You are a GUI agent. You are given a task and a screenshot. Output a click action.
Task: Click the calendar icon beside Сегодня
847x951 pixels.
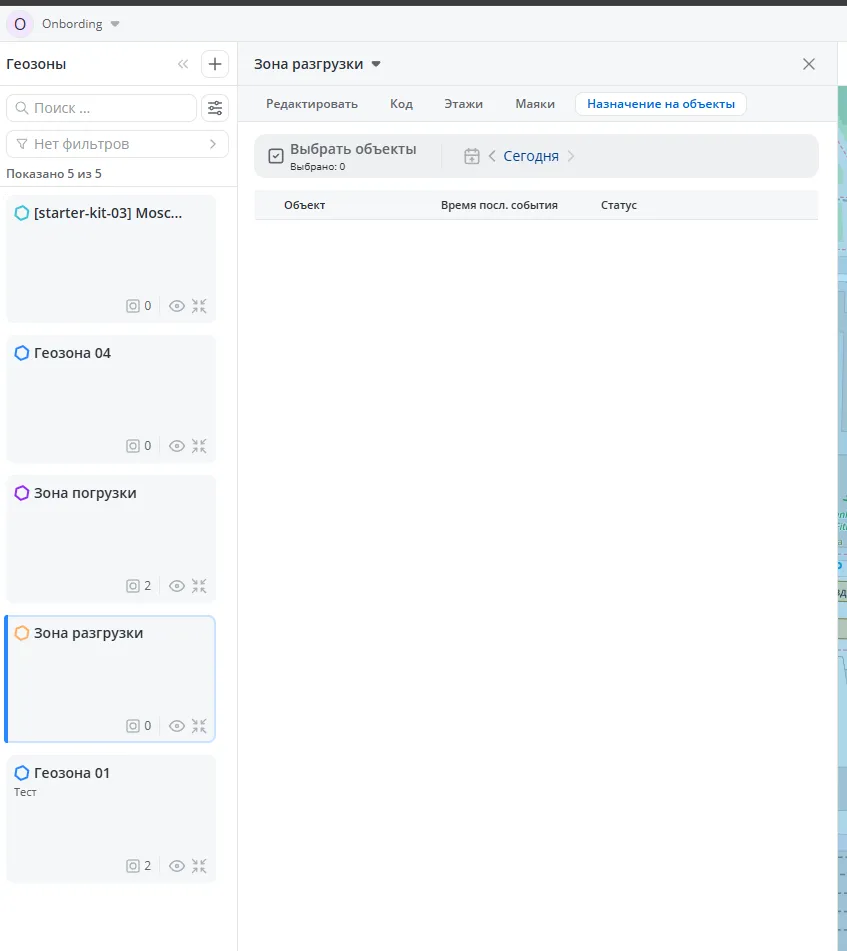[472, 156]
